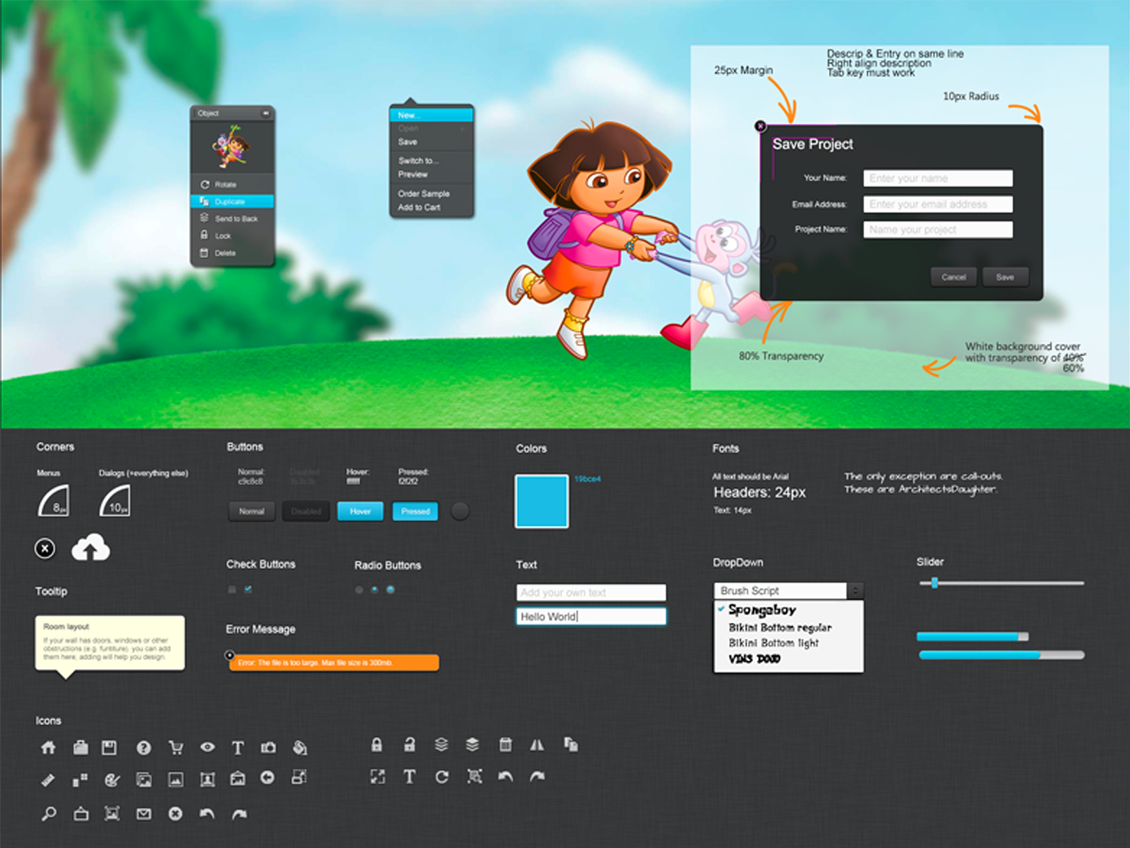This screenshot has height=848, width=1130.
Task: Focus the Your Name input field
Action: [x=938, y=178]
